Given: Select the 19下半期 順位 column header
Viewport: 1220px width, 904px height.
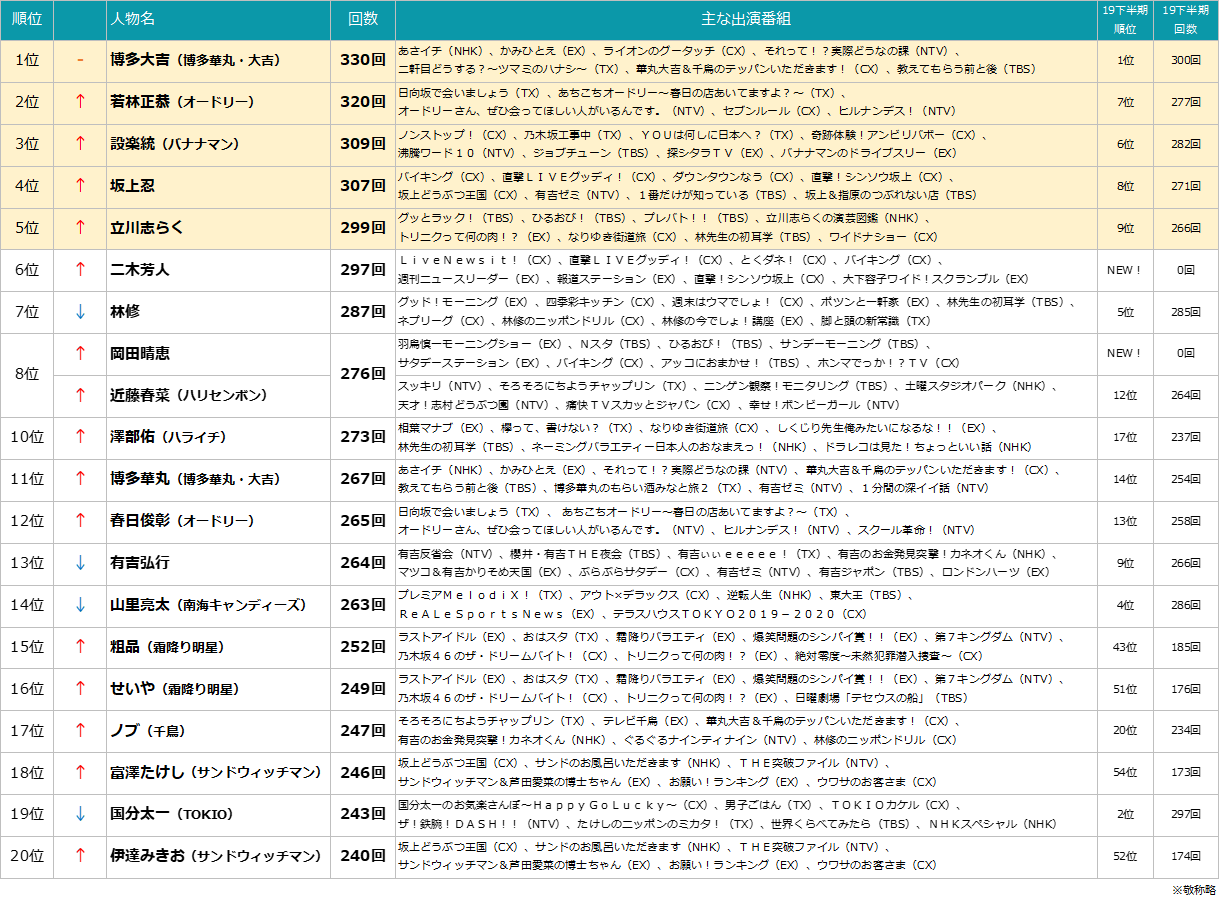Looking at the screenshot, I should [x=1125, y=20].
